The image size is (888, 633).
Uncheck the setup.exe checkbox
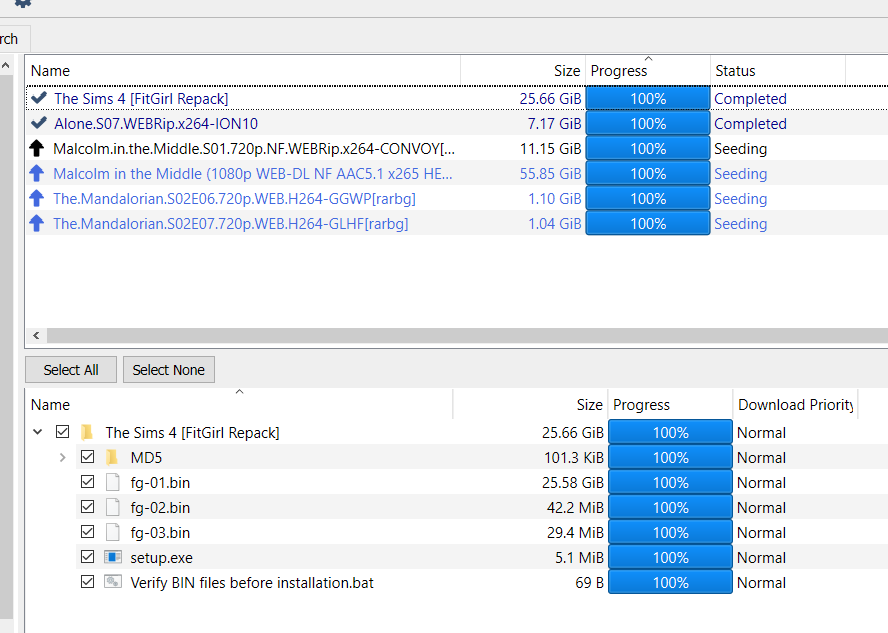[x=87, y=557]
